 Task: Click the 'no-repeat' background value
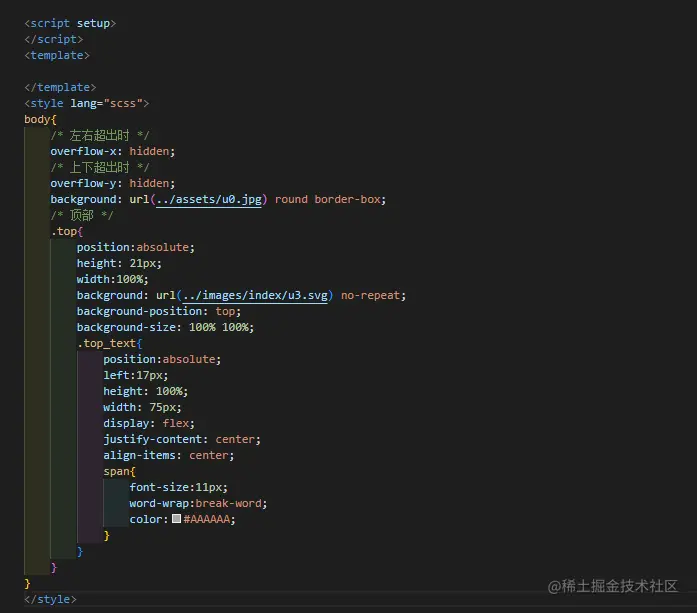(371, 295)
